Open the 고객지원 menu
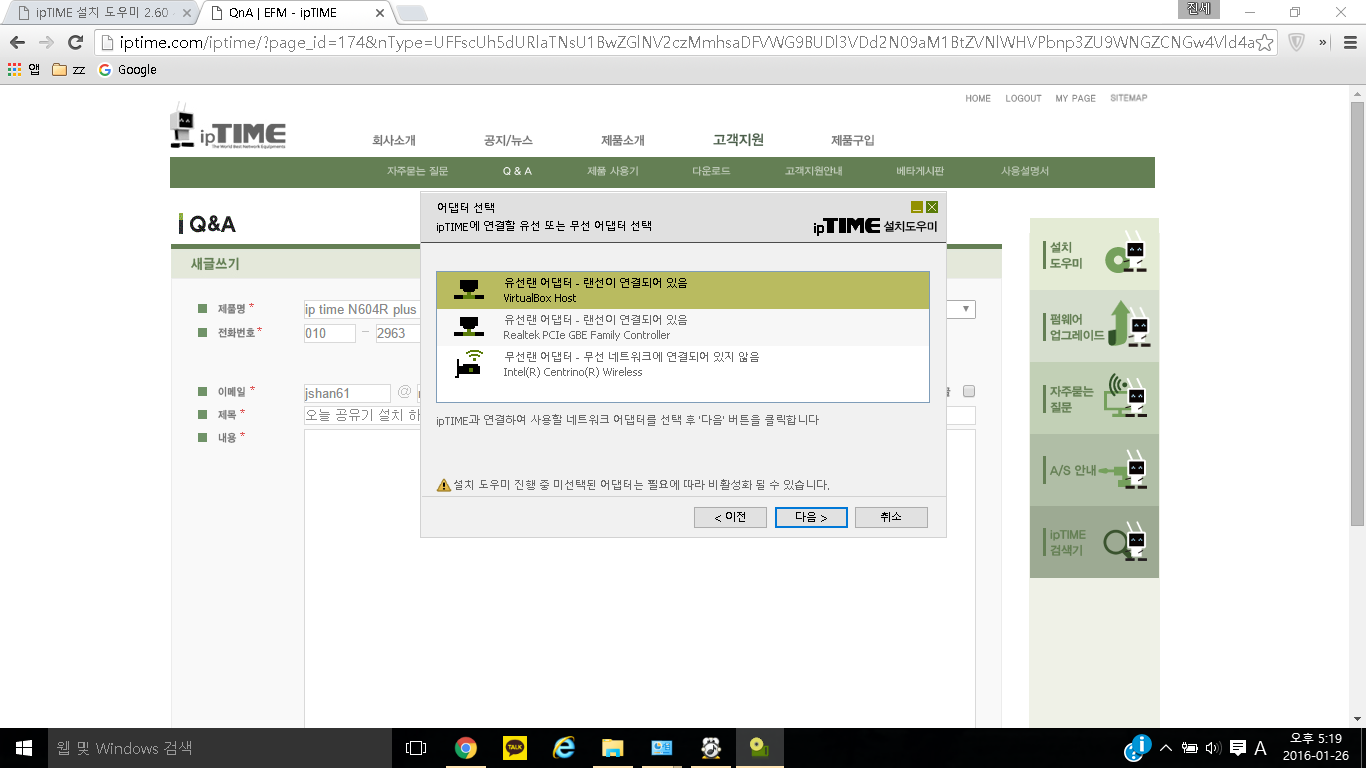Screen dimensions: 1366x768 point(738,140)
